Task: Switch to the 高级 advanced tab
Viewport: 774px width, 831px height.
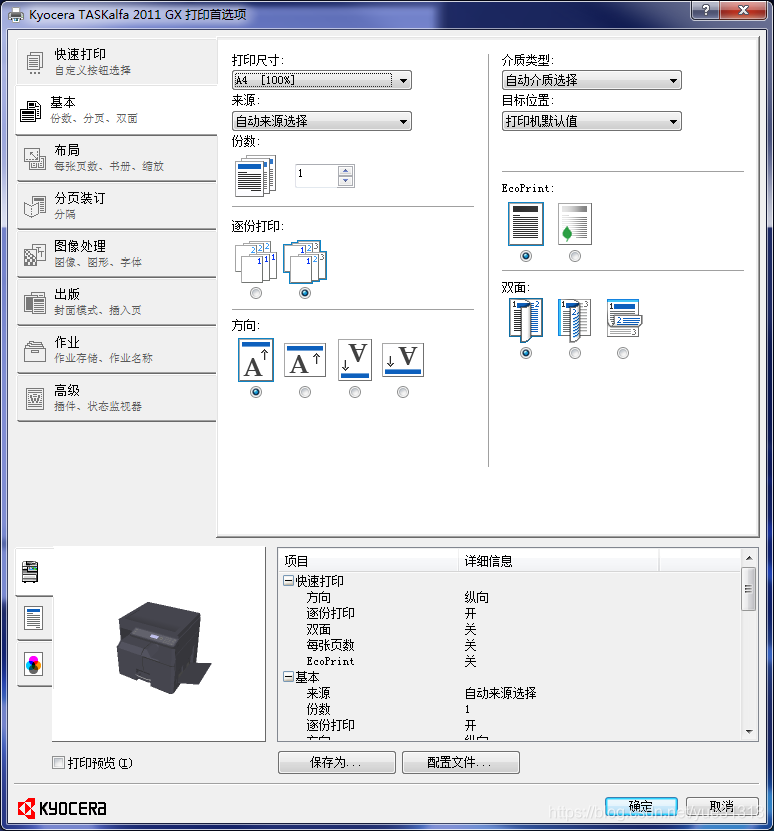Action: coord(117,398)
